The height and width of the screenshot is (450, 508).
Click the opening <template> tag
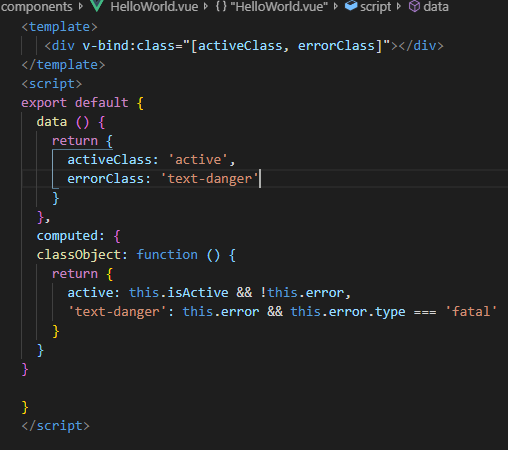pos(59,27)
